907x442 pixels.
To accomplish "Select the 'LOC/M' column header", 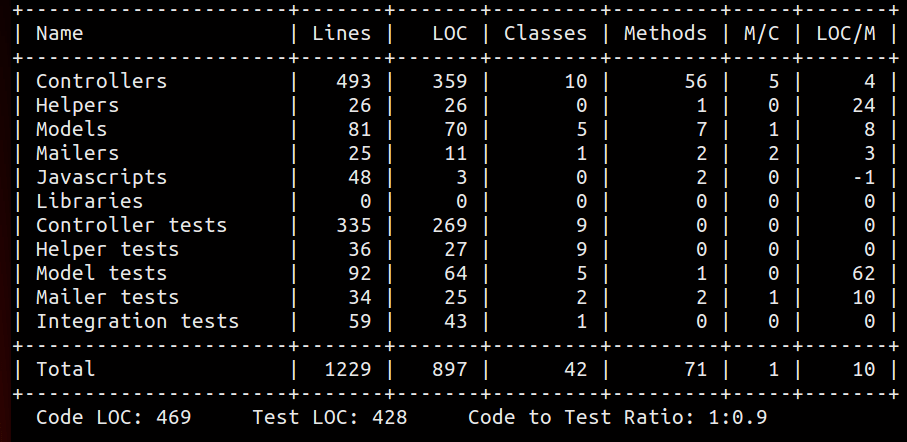I will click(x=846, y=34).
